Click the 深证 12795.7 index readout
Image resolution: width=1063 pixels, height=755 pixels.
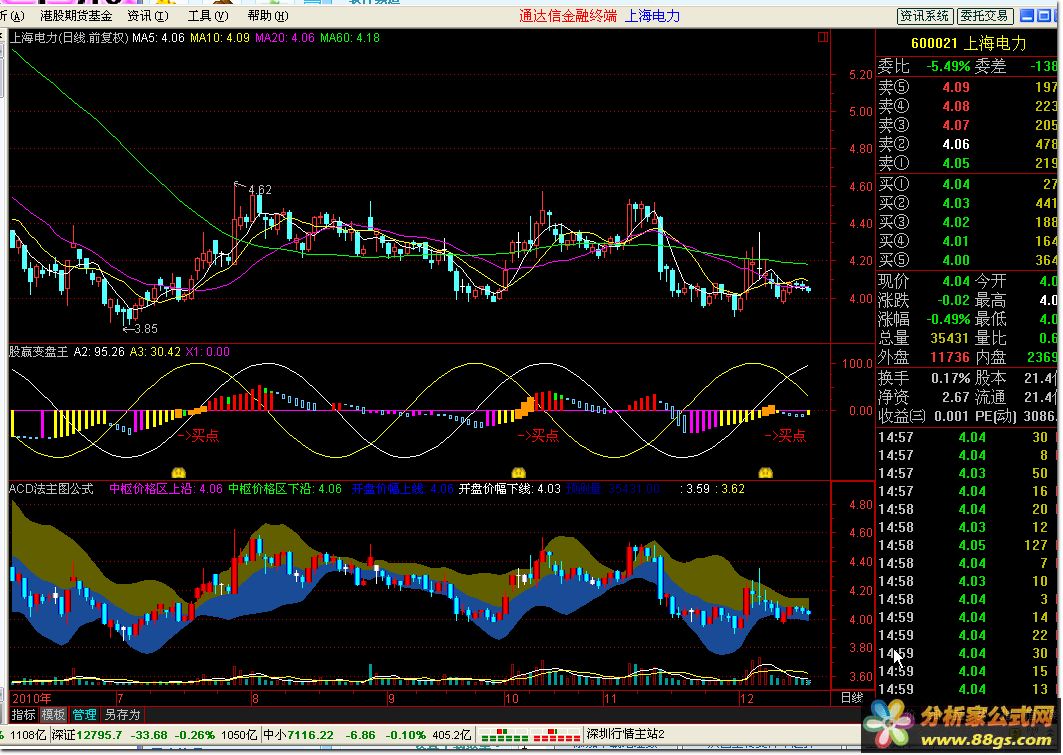[88, 735]
